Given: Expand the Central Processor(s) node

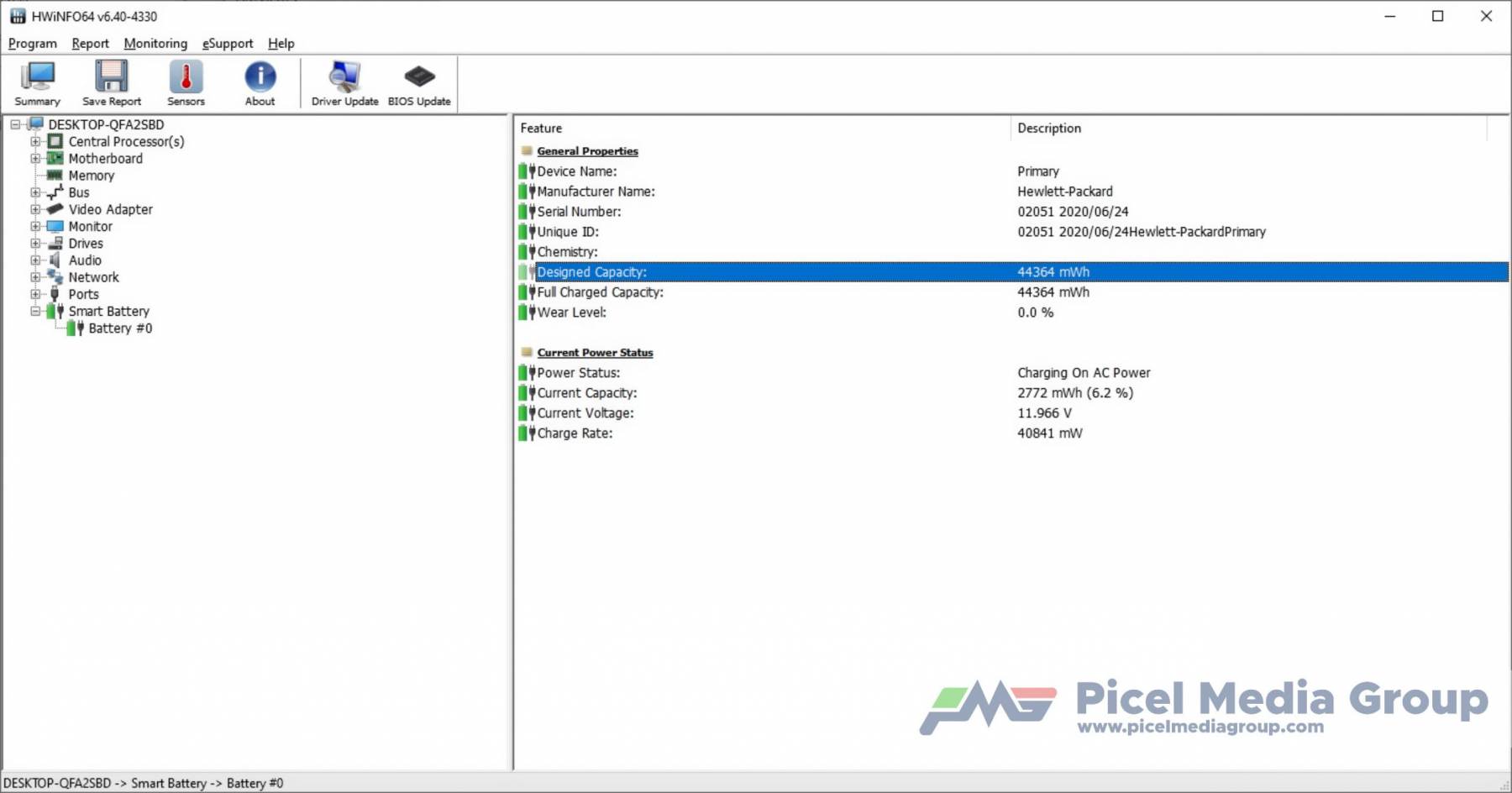Looking at the screenshot, I should (x=35, y=142).
